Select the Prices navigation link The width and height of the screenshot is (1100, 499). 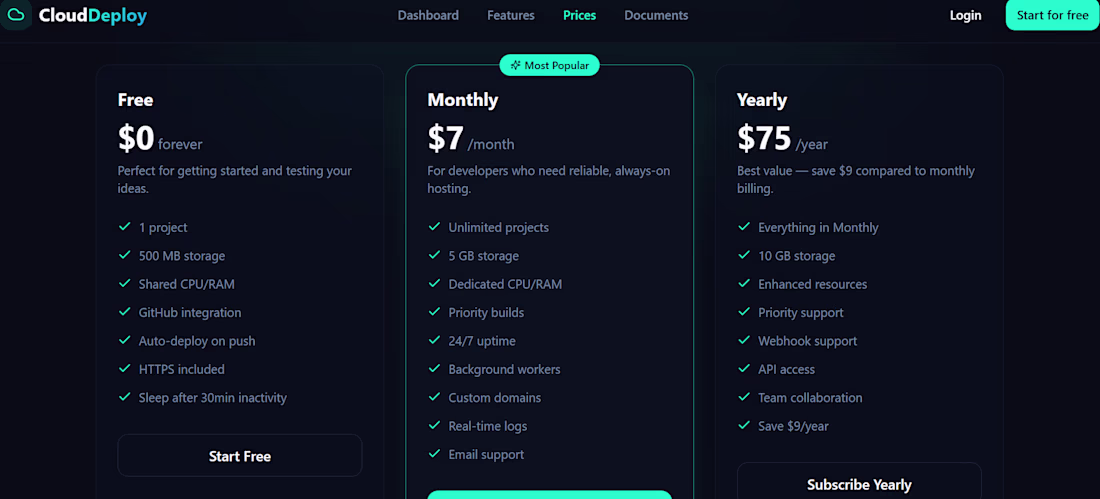pyautogui.click(x=579, y=15)
